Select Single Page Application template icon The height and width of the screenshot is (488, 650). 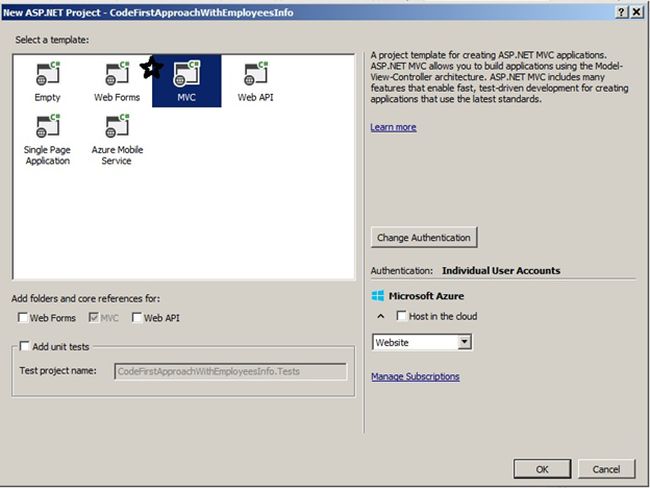(48, 125)
